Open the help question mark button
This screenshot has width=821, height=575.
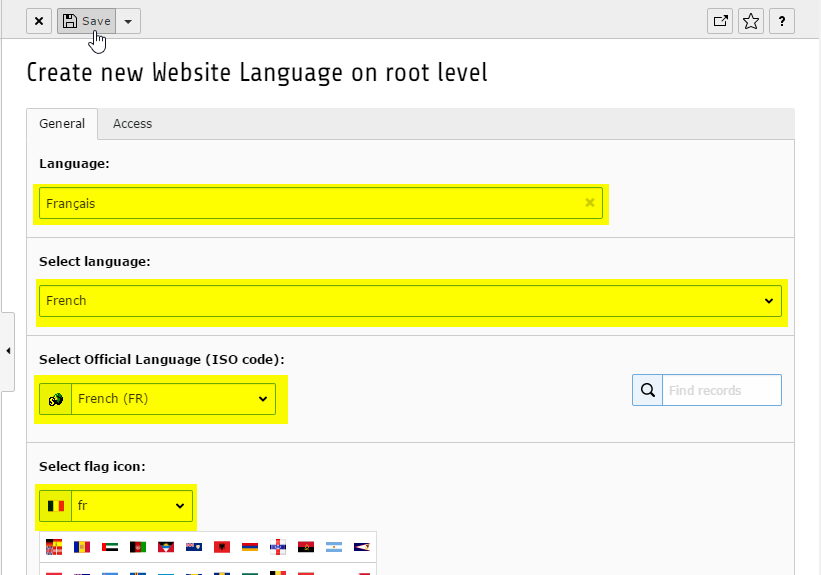point(782,21)
